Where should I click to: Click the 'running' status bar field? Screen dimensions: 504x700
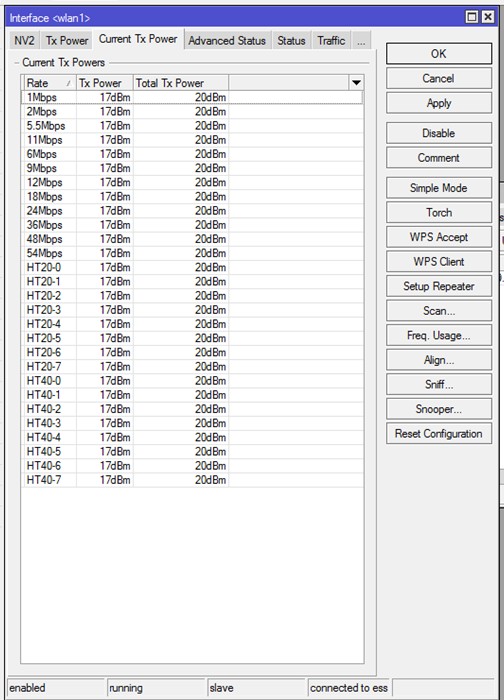[x=156, y=688]
